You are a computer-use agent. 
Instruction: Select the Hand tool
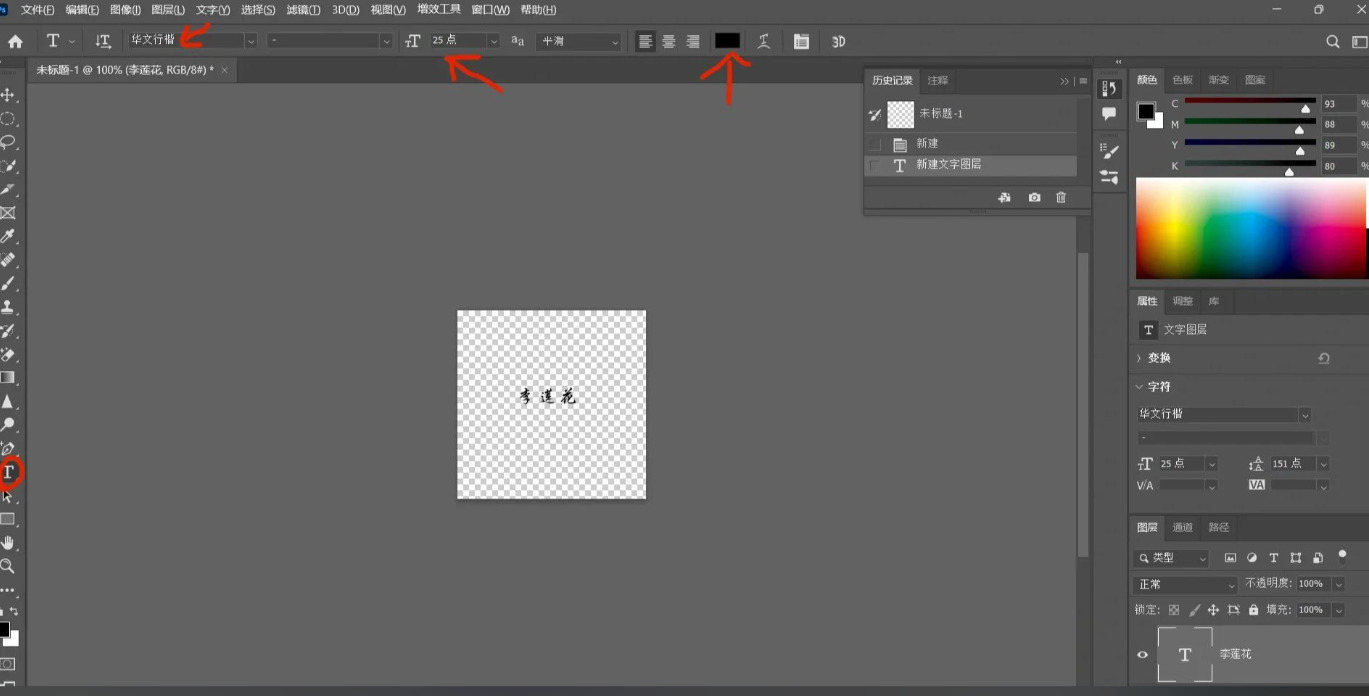click(x=8, y=543)
